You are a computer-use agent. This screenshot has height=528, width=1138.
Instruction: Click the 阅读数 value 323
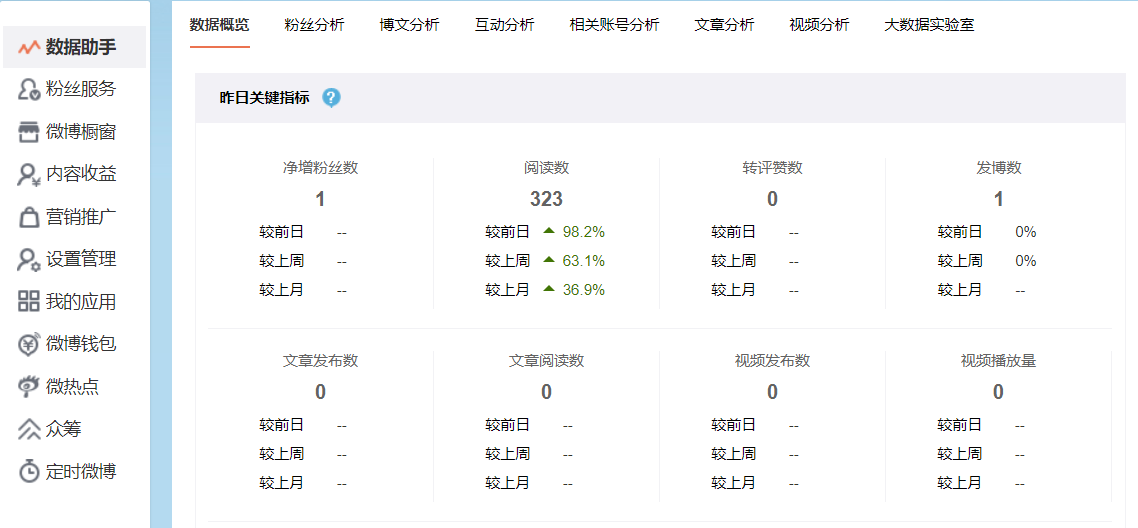pyautogui.click(x=546, y=199)
